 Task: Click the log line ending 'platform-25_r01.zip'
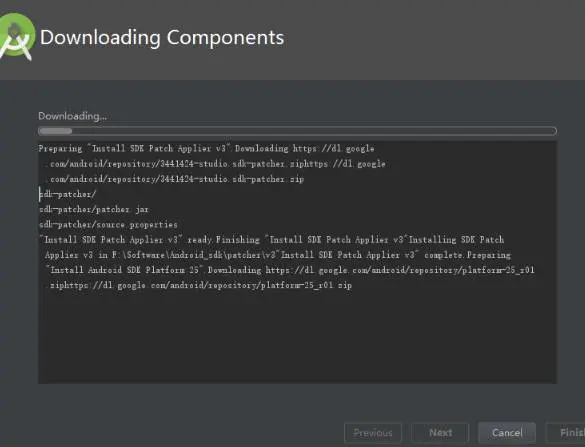pos(201,285)
